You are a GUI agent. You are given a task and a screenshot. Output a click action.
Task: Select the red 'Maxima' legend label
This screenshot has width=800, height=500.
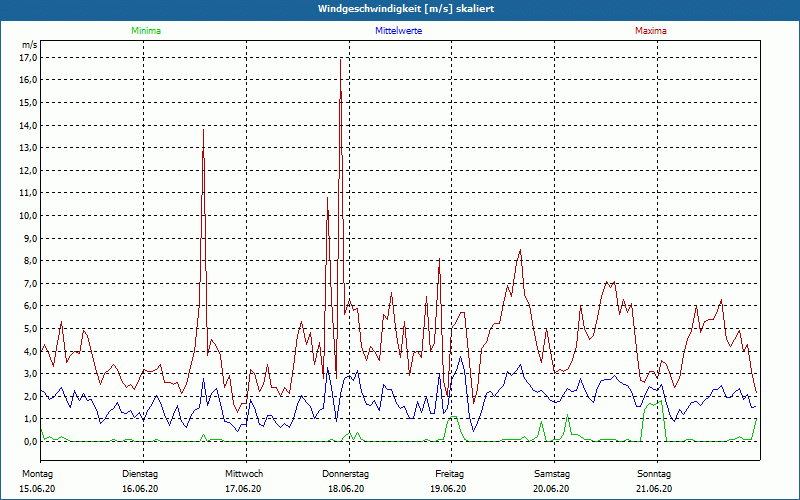pos(651,31)
